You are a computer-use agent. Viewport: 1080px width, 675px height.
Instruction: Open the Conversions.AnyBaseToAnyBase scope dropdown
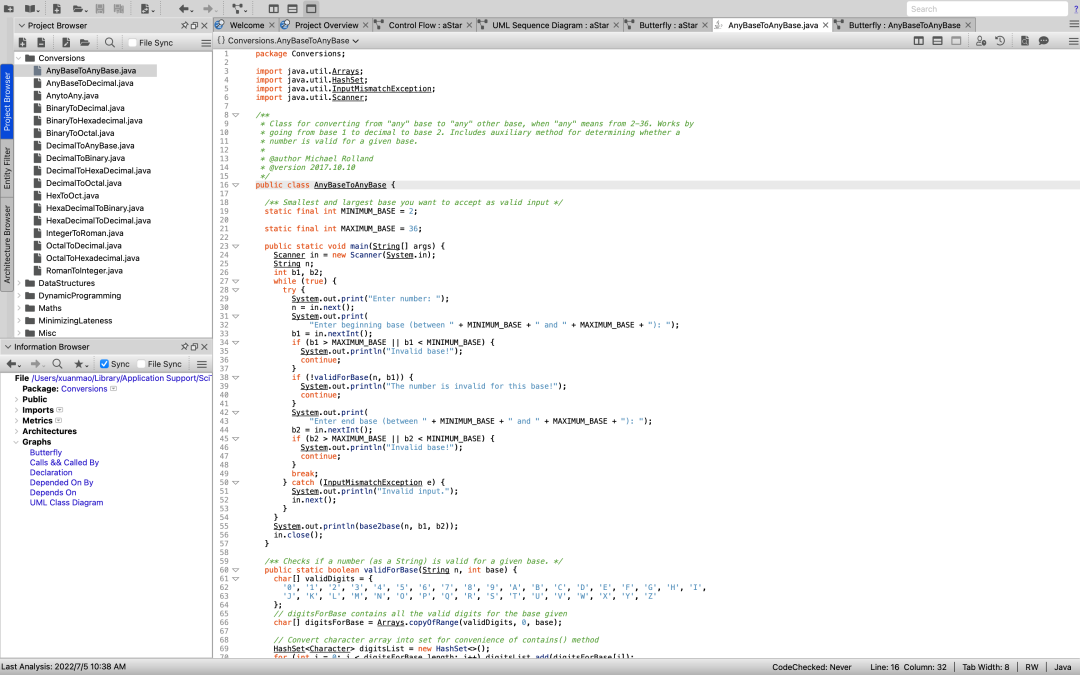(x=287, y=41)
